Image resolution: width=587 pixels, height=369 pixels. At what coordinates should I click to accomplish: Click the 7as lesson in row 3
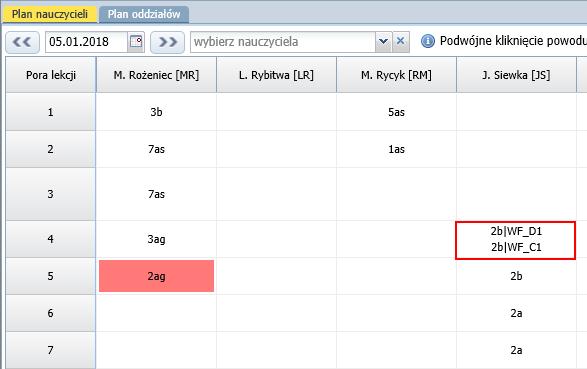pyautogui.click(x=156, y=194)
